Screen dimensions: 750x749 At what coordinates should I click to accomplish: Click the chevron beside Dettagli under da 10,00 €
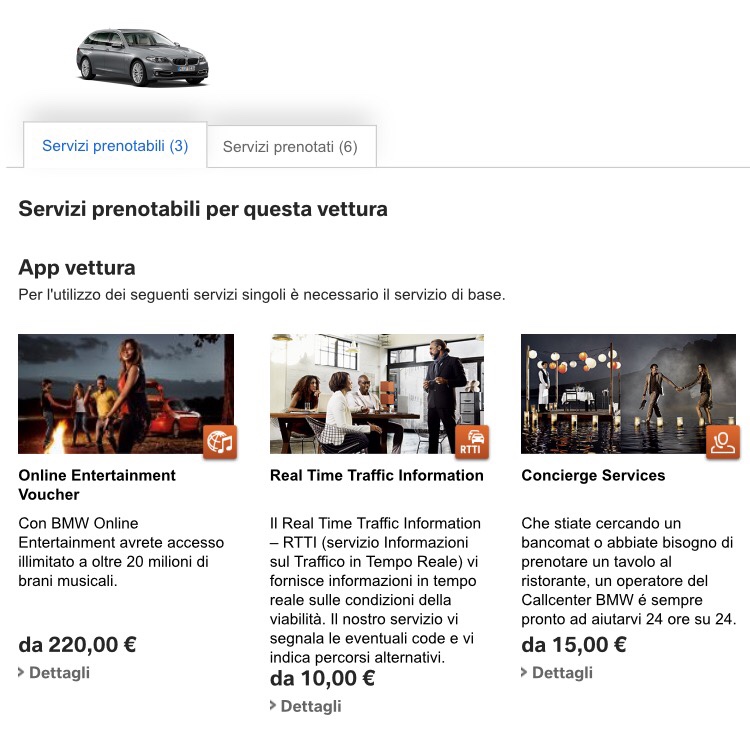pos(273,705)
